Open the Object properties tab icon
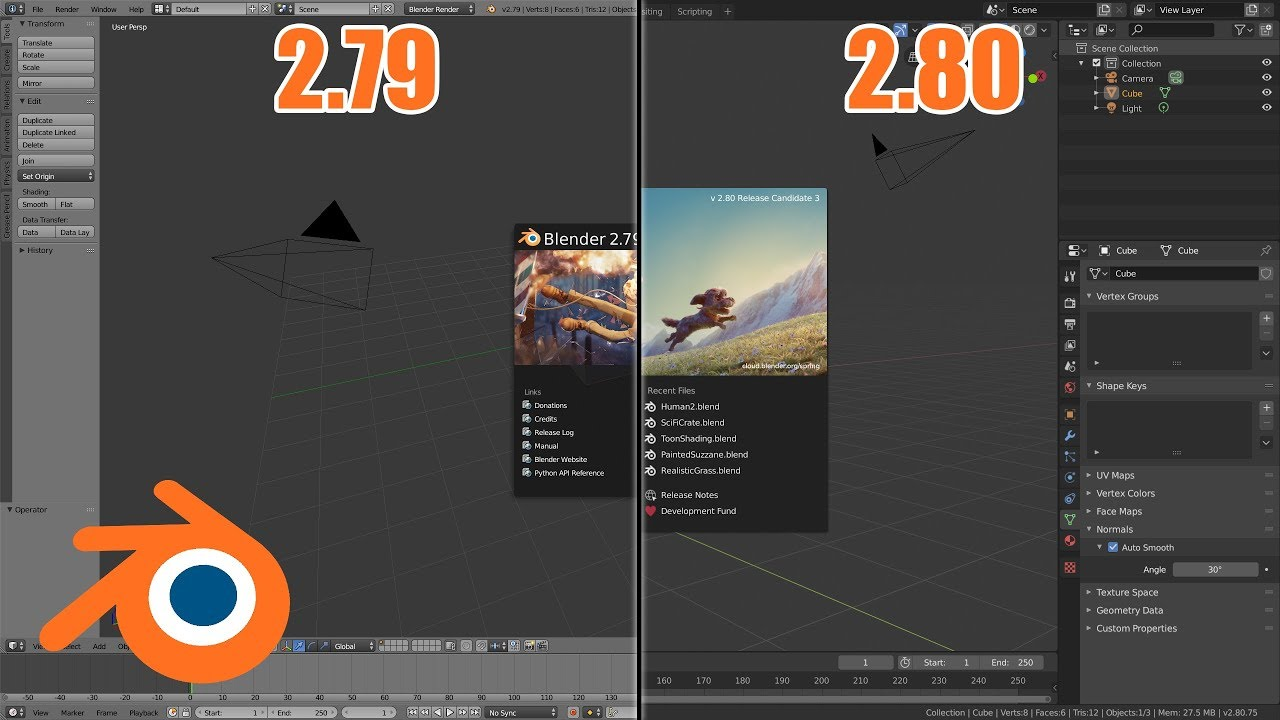1280x720 pixels. tap(1070, 414)
